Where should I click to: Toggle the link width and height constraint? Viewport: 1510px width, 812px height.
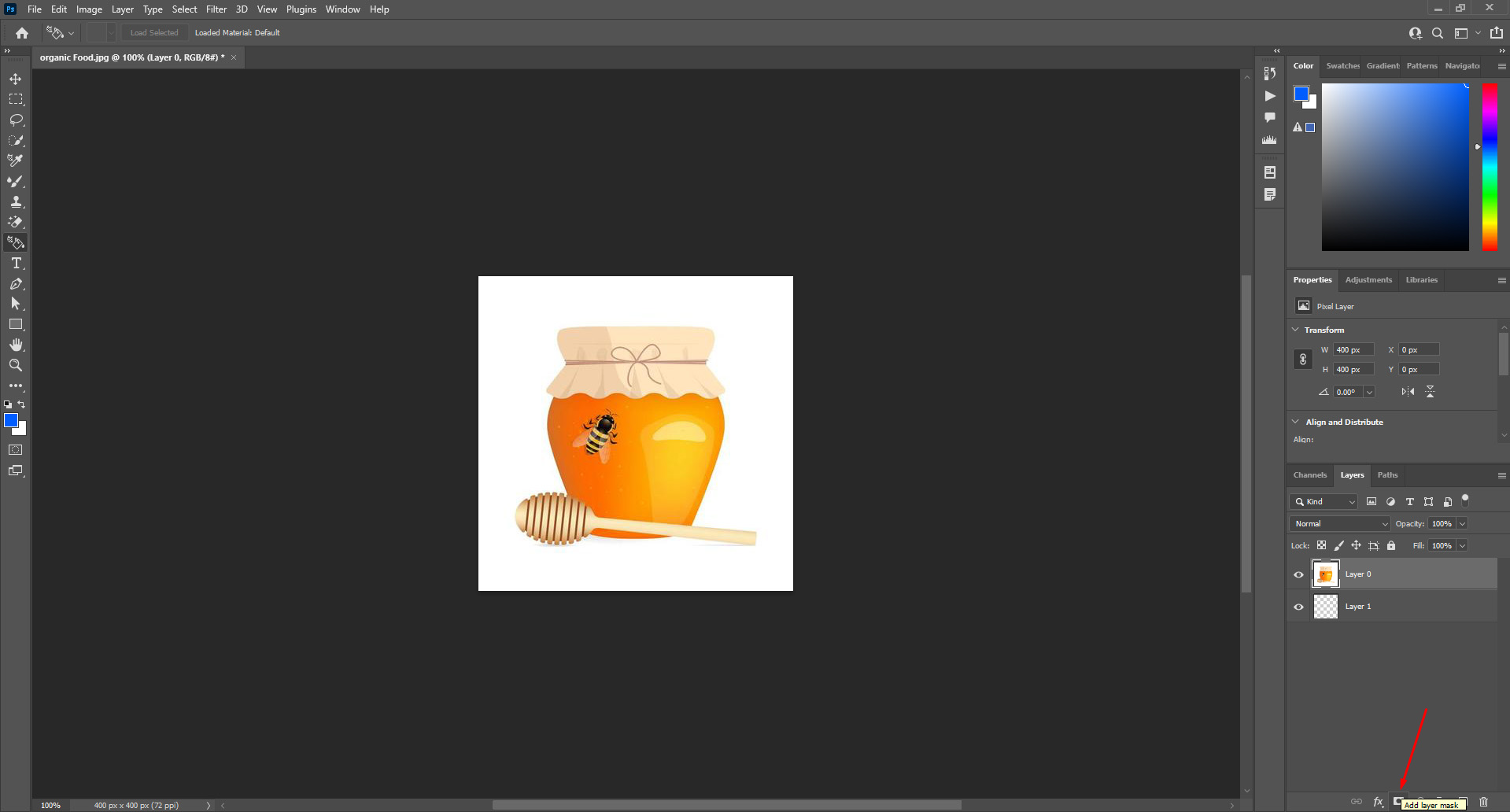[1303, 360]
